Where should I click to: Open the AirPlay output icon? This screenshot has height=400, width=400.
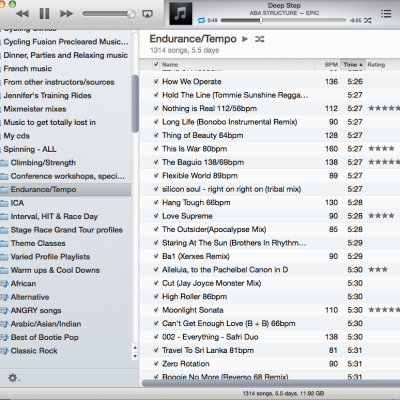coord(147,14)
